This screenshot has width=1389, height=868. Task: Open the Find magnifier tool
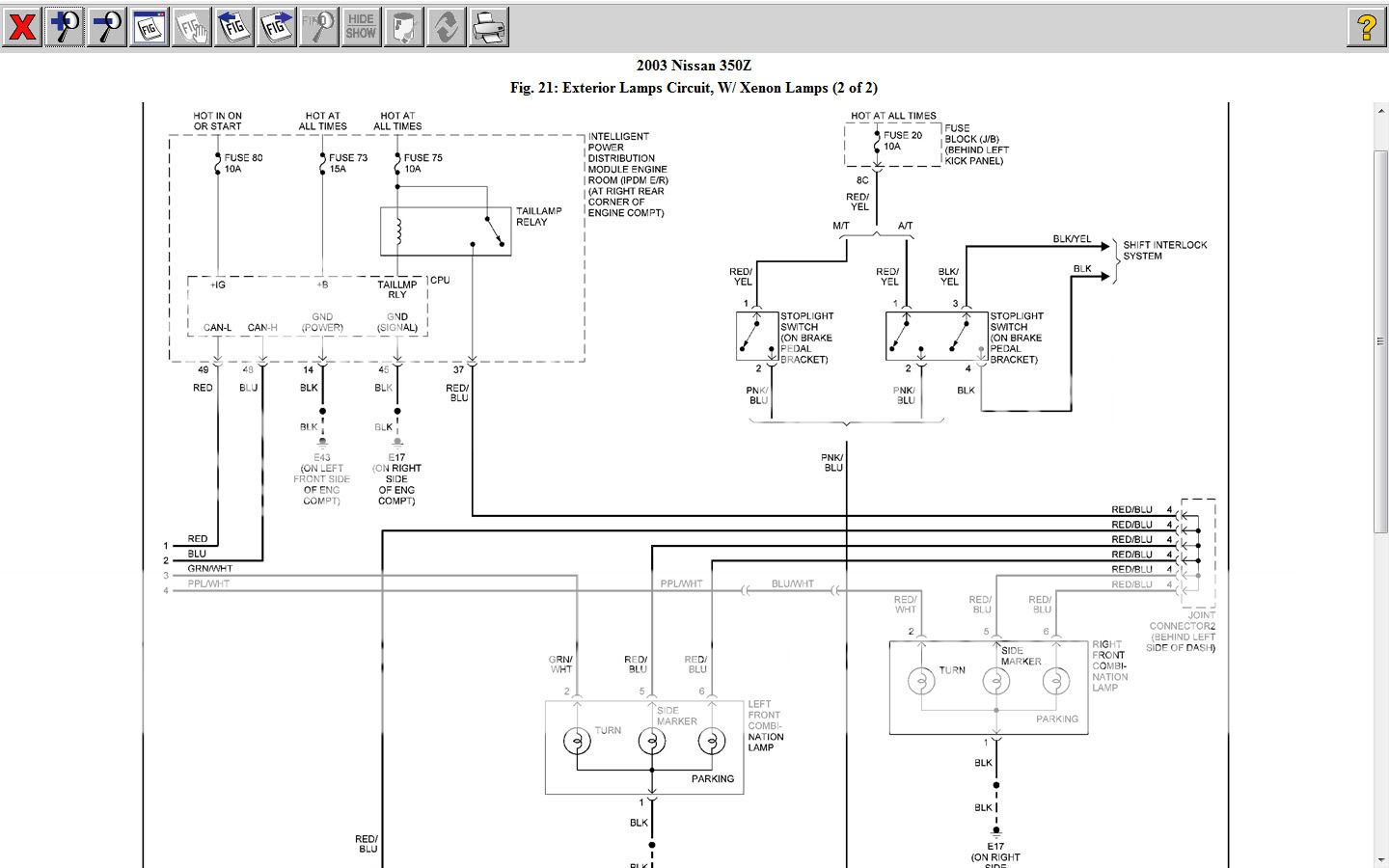(x=319, y=26)
